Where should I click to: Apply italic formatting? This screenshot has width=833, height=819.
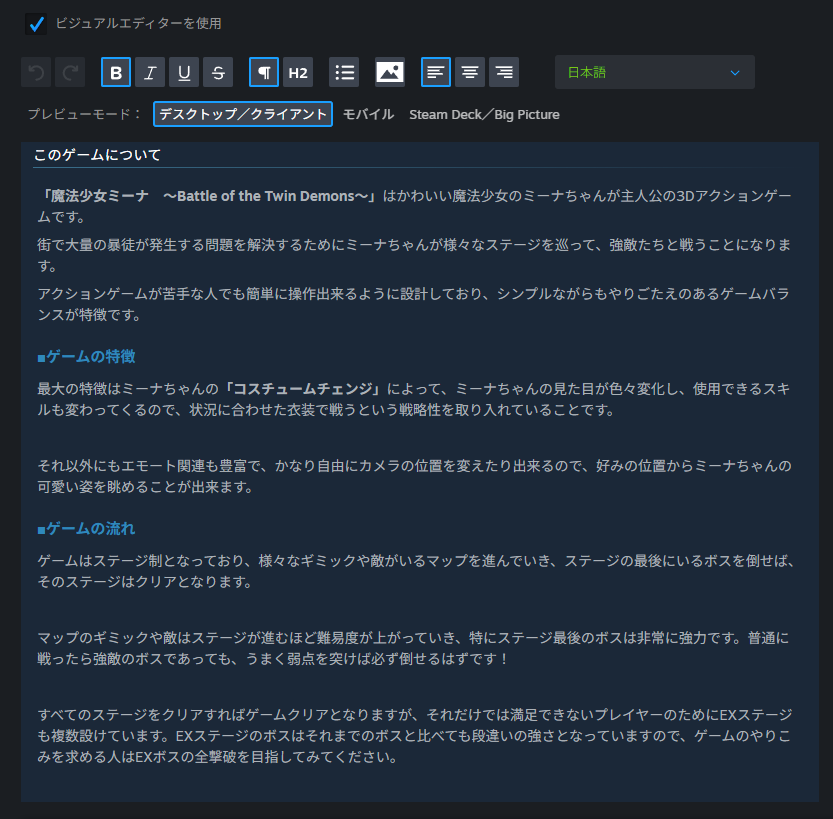point(150,72)
